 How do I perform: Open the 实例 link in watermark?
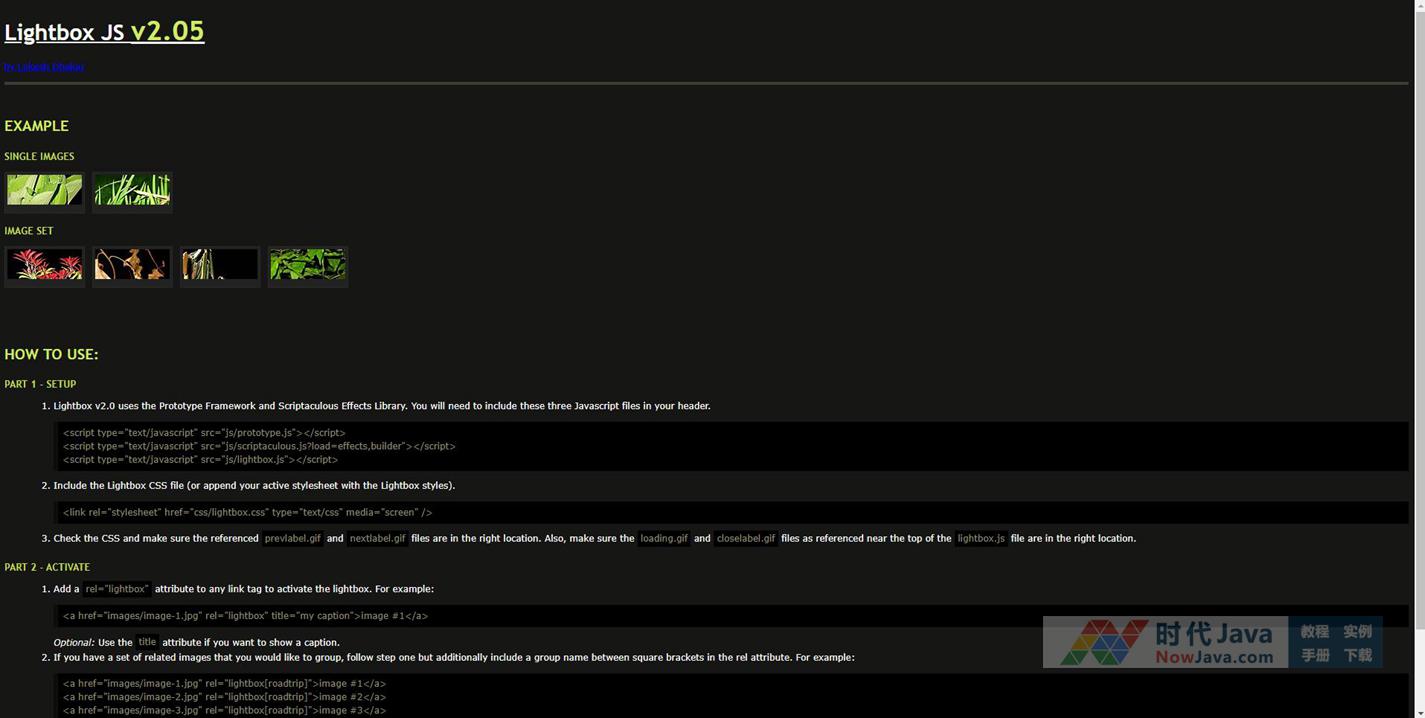(x=1357, y=632)
